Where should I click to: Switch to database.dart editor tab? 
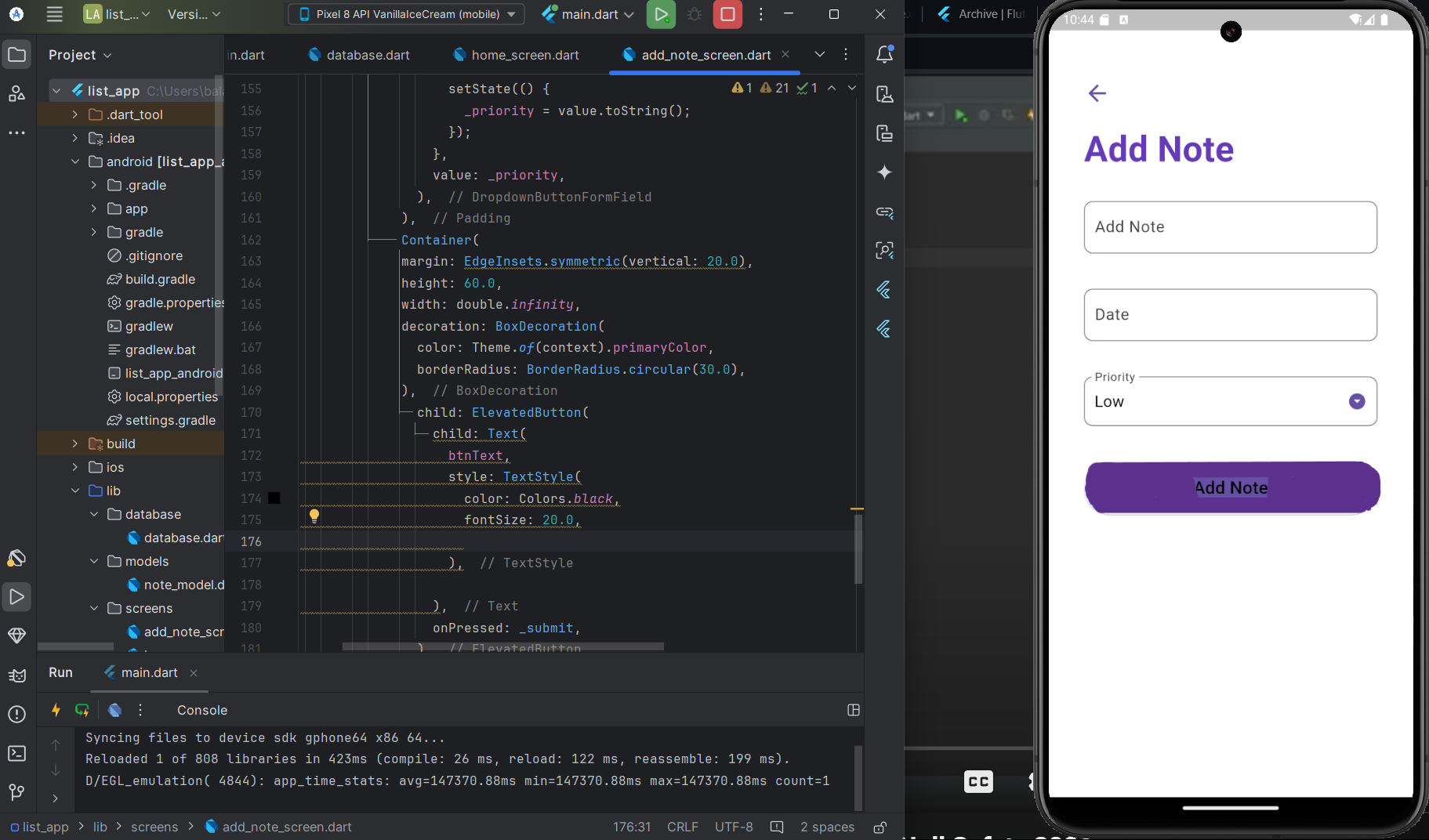pyautogui.click(x=368, y=55)
